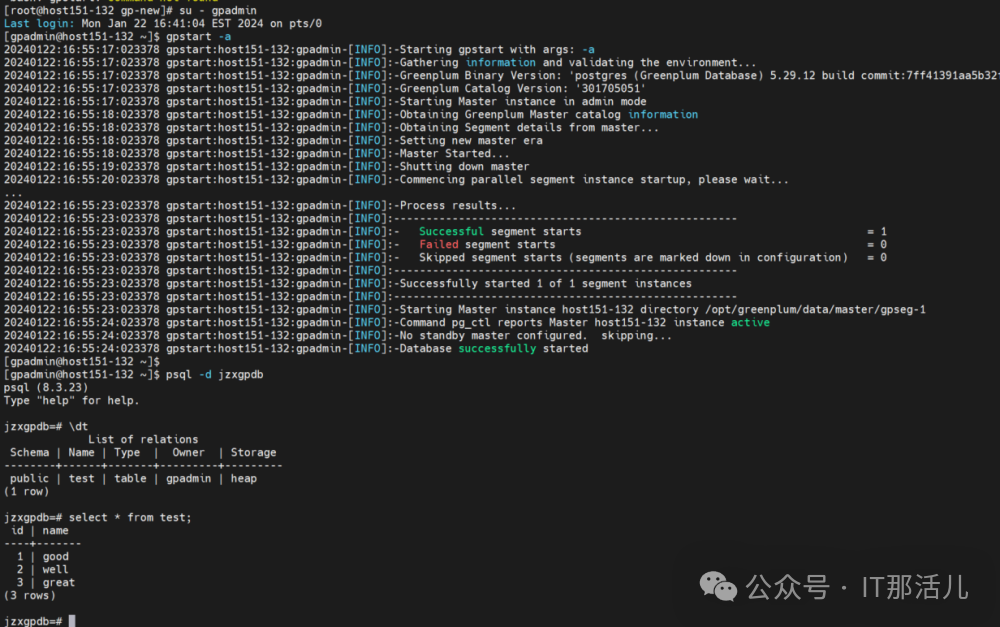The image size is (1000, 627).
Task: Click the terminal cursor block after the last prompt
Action: 72,621
